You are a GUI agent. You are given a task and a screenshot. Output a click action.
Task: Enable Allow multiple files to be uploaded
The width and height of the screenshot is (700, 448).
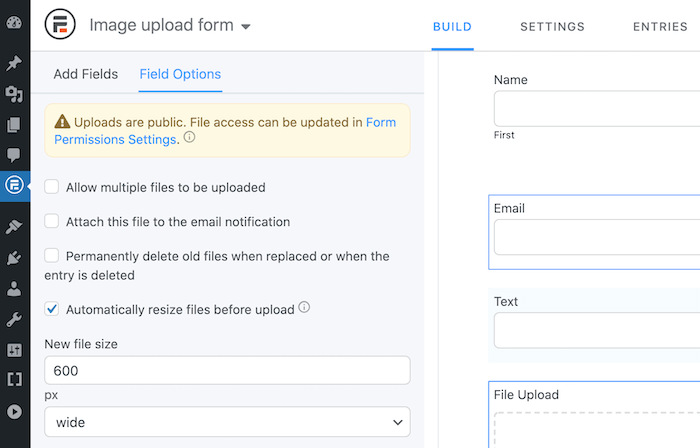click(51, 187)
